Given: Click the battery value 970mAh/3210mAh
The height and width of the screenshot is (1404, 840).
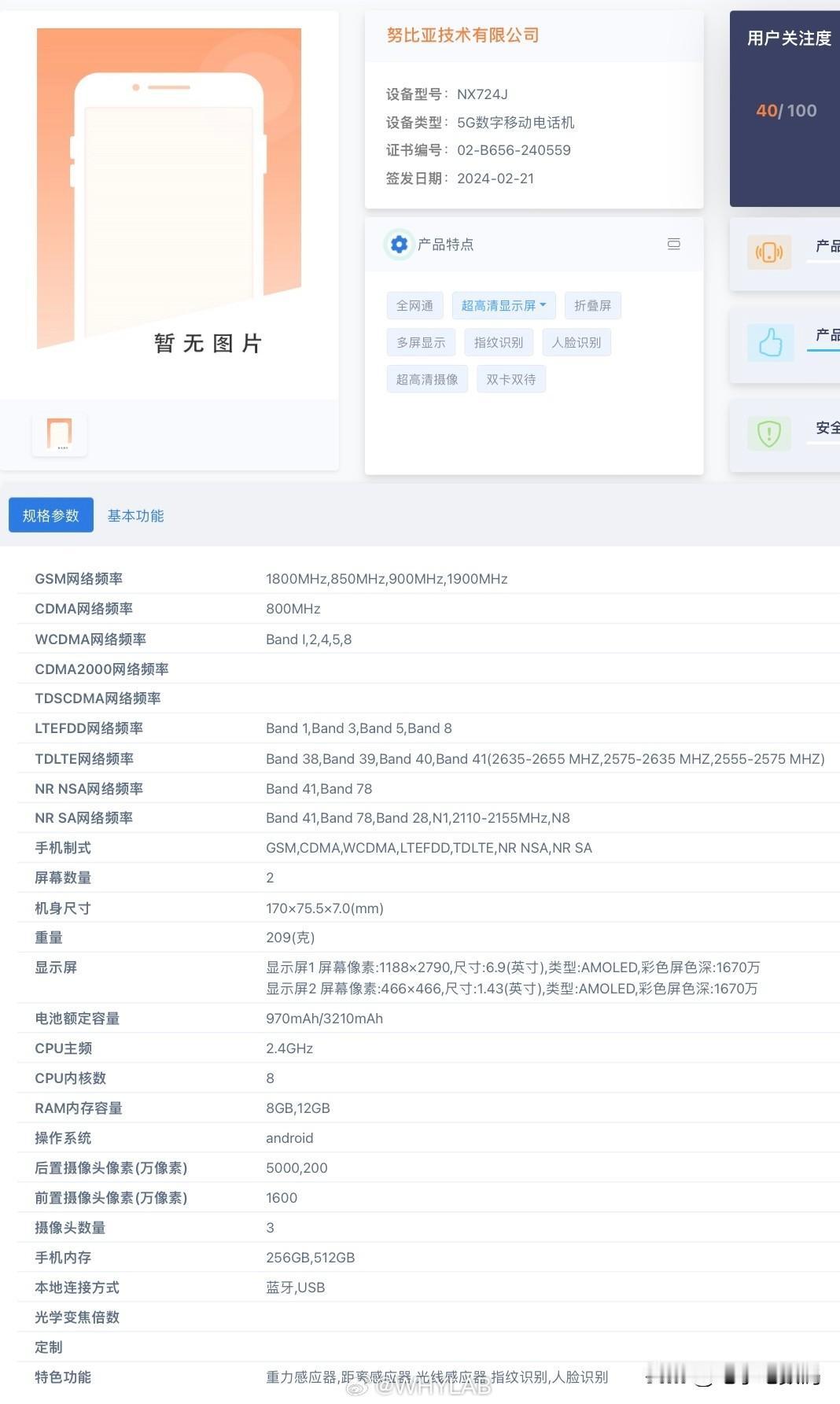Looking at the screenshot, I should click(x=325, y=1019).
